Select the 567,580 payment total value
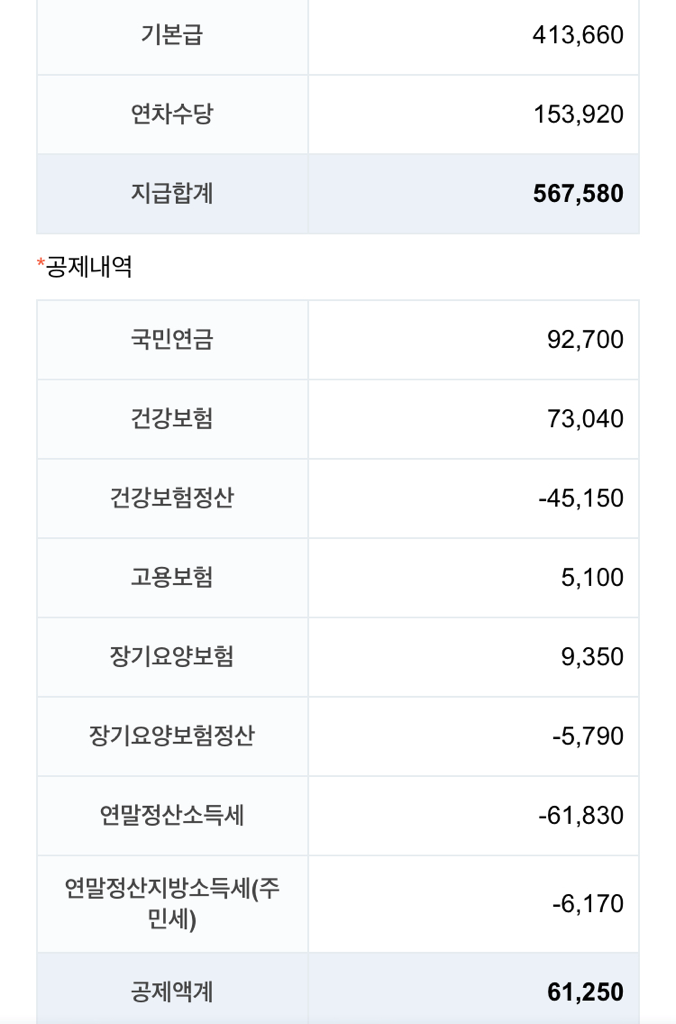The width and height of the screenshot is (676, 1024). click(x=577, y=193)
